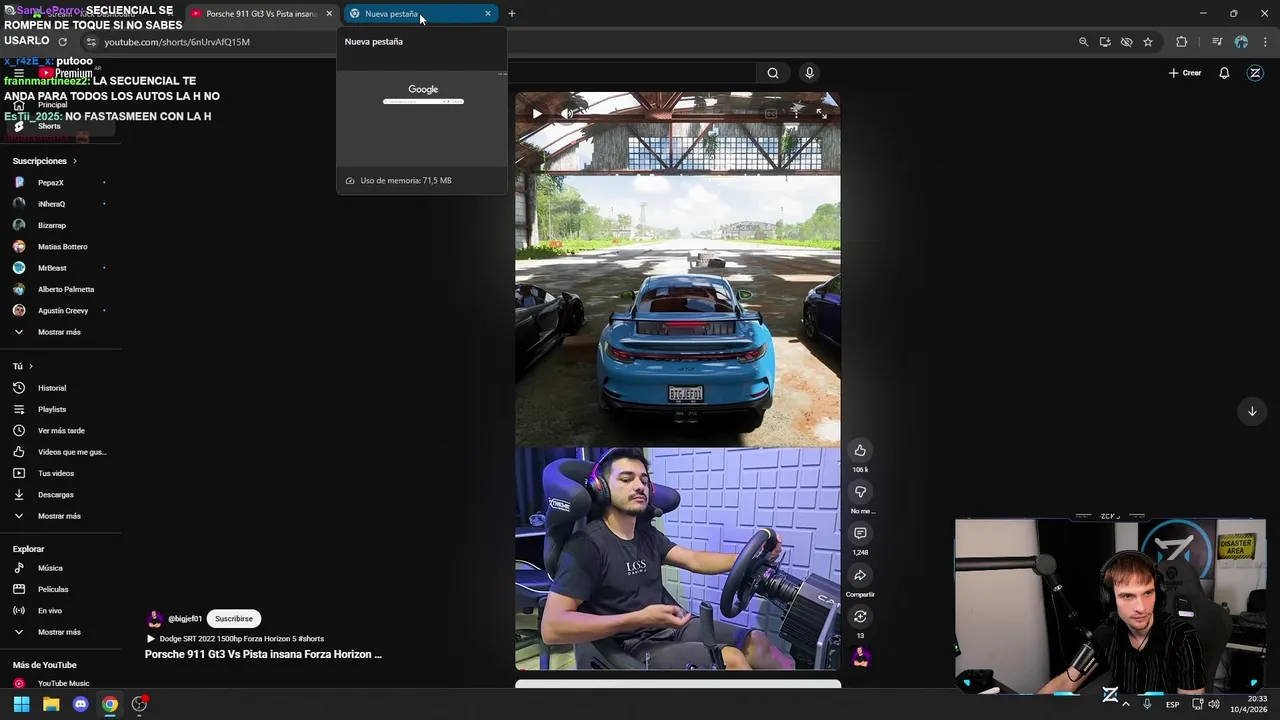This screenshot has height=720, width=1280.
Task: Start voice search with microphone
Action: 809,73
